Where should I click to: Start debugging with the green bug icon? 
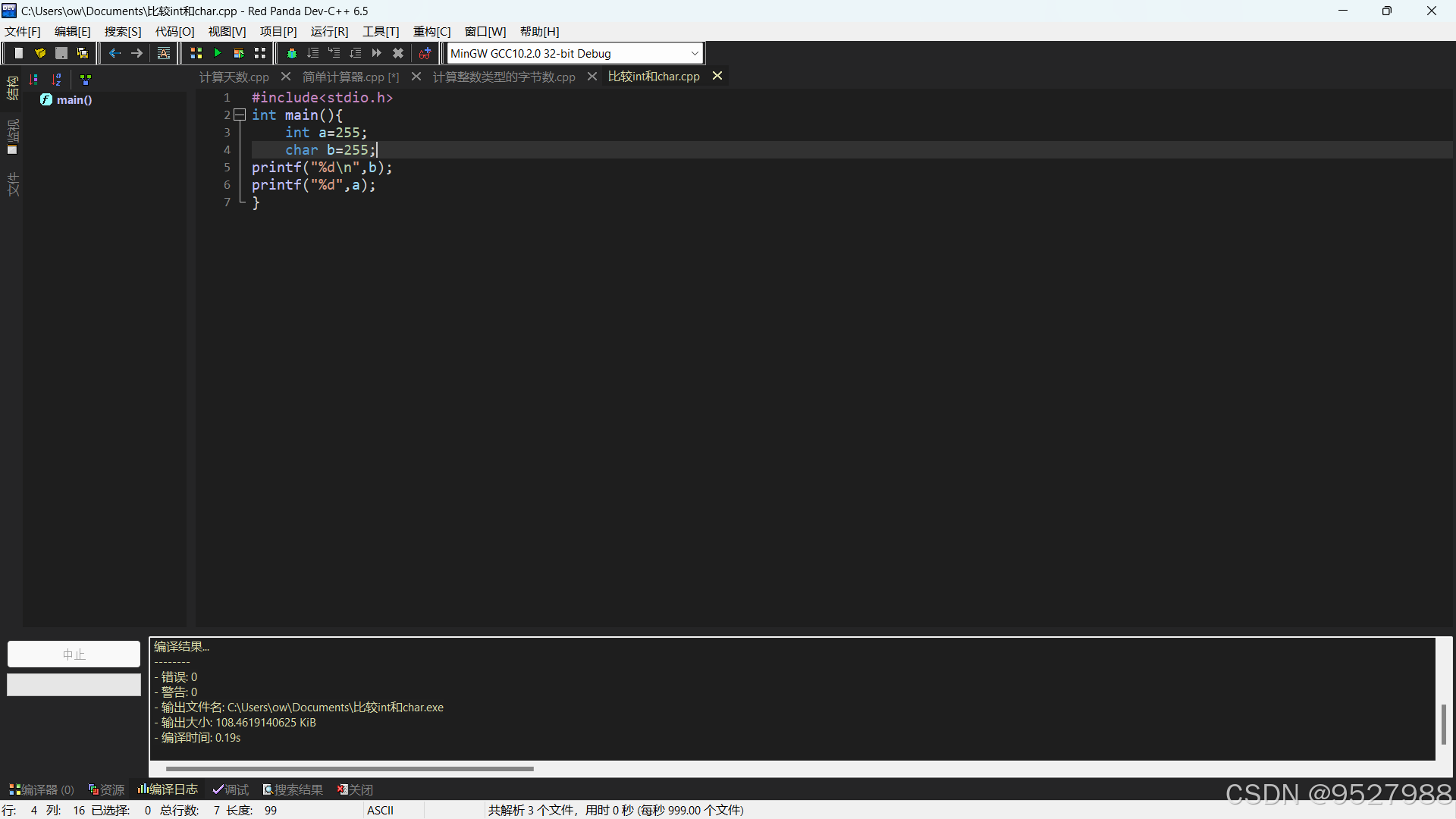tap(291, 53)
